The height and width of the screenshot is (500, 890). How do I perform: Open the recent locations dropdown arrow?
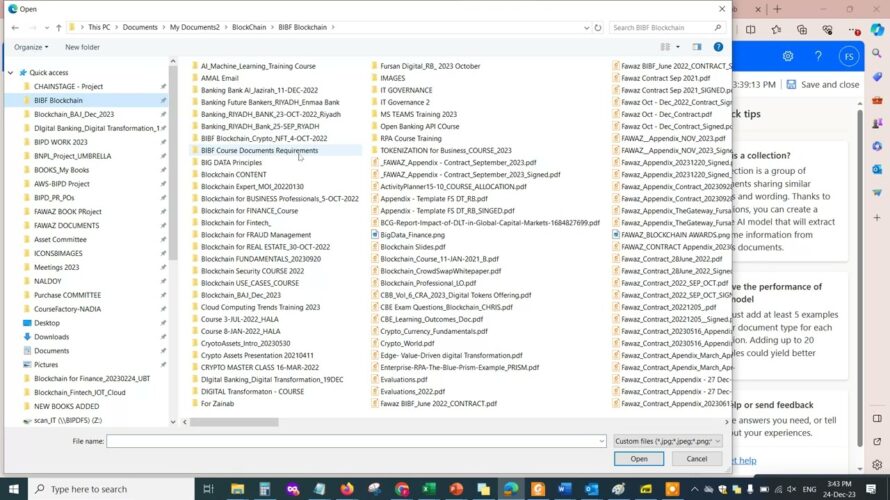click(47, 27)
